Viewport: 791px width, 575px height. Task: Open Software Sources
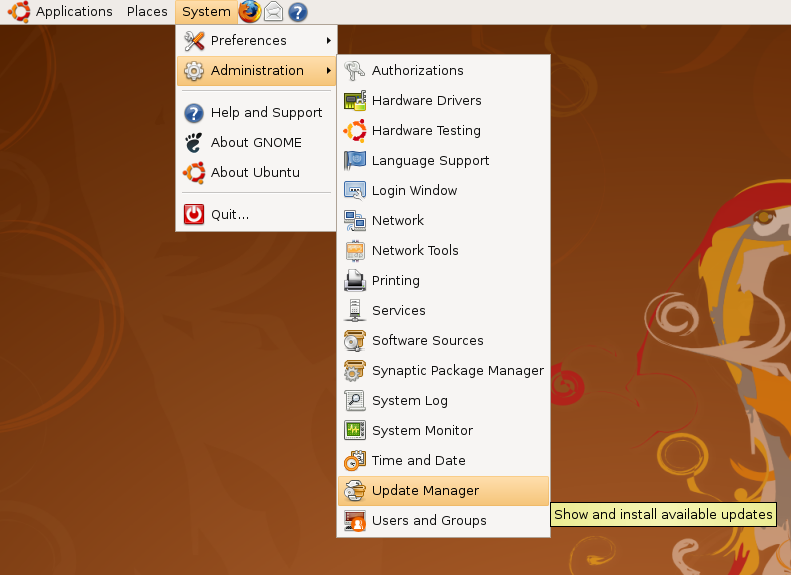point(443,340)
